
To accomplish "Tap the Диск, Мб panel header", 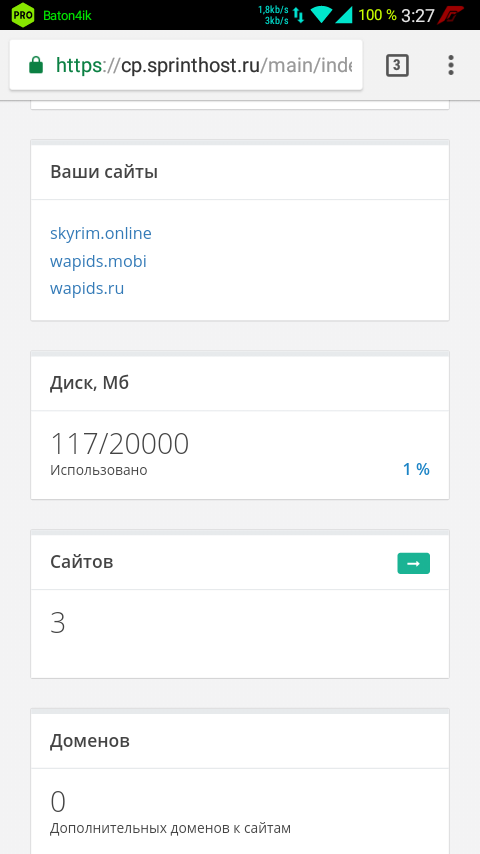I will point(240,383).
